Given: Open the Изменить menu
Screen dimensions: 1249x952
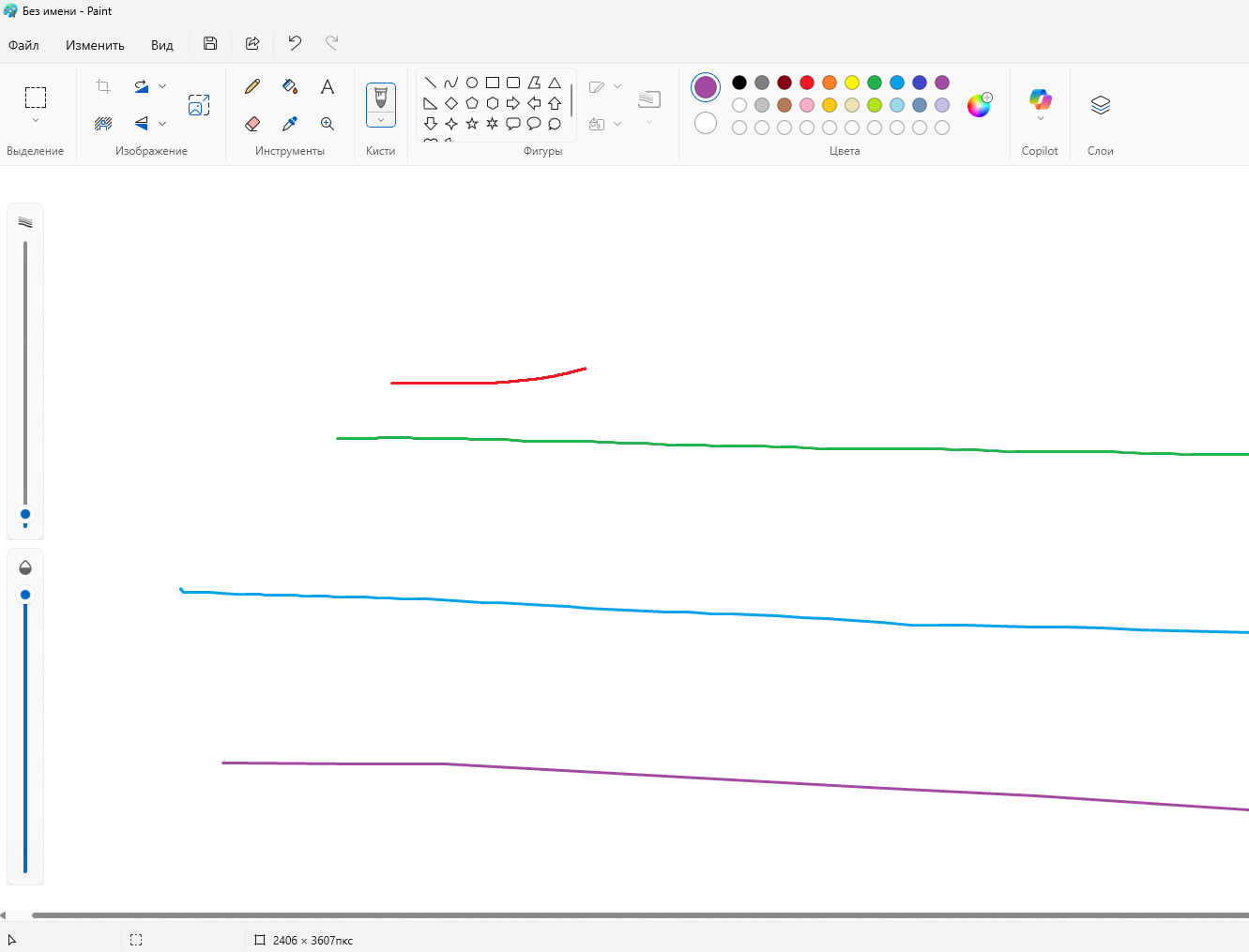Looking at the screenshot, I should 95,45.
